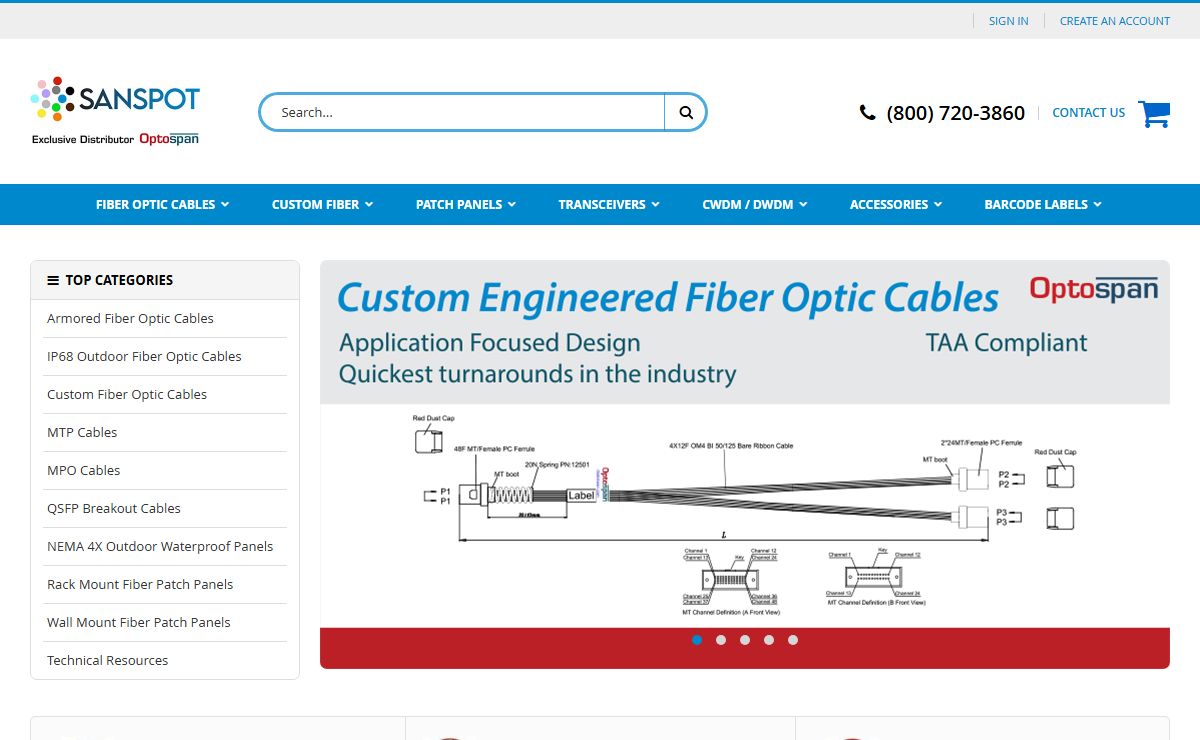Screen dimensions: 1200x740
Task: Expand the Custom Fiber menu
Action: (x=322, y=204)
